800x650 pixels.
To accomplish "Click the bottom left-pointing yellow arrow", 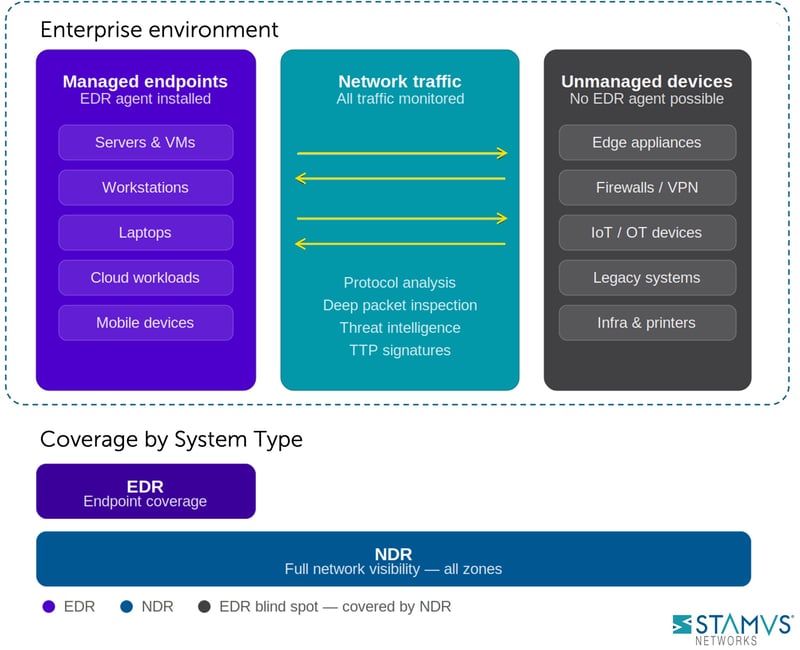I will (x=402, y=243).
